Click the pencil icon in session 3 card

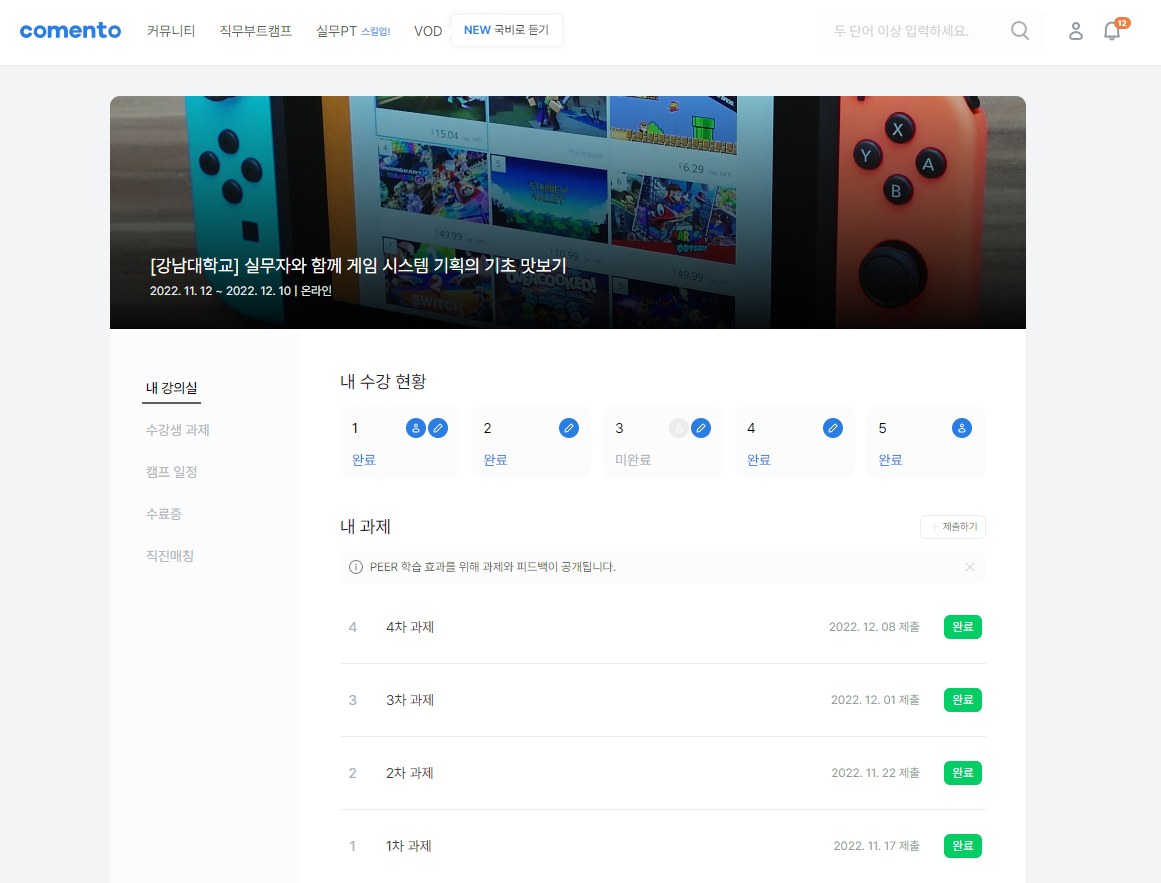tap(701, 428)
